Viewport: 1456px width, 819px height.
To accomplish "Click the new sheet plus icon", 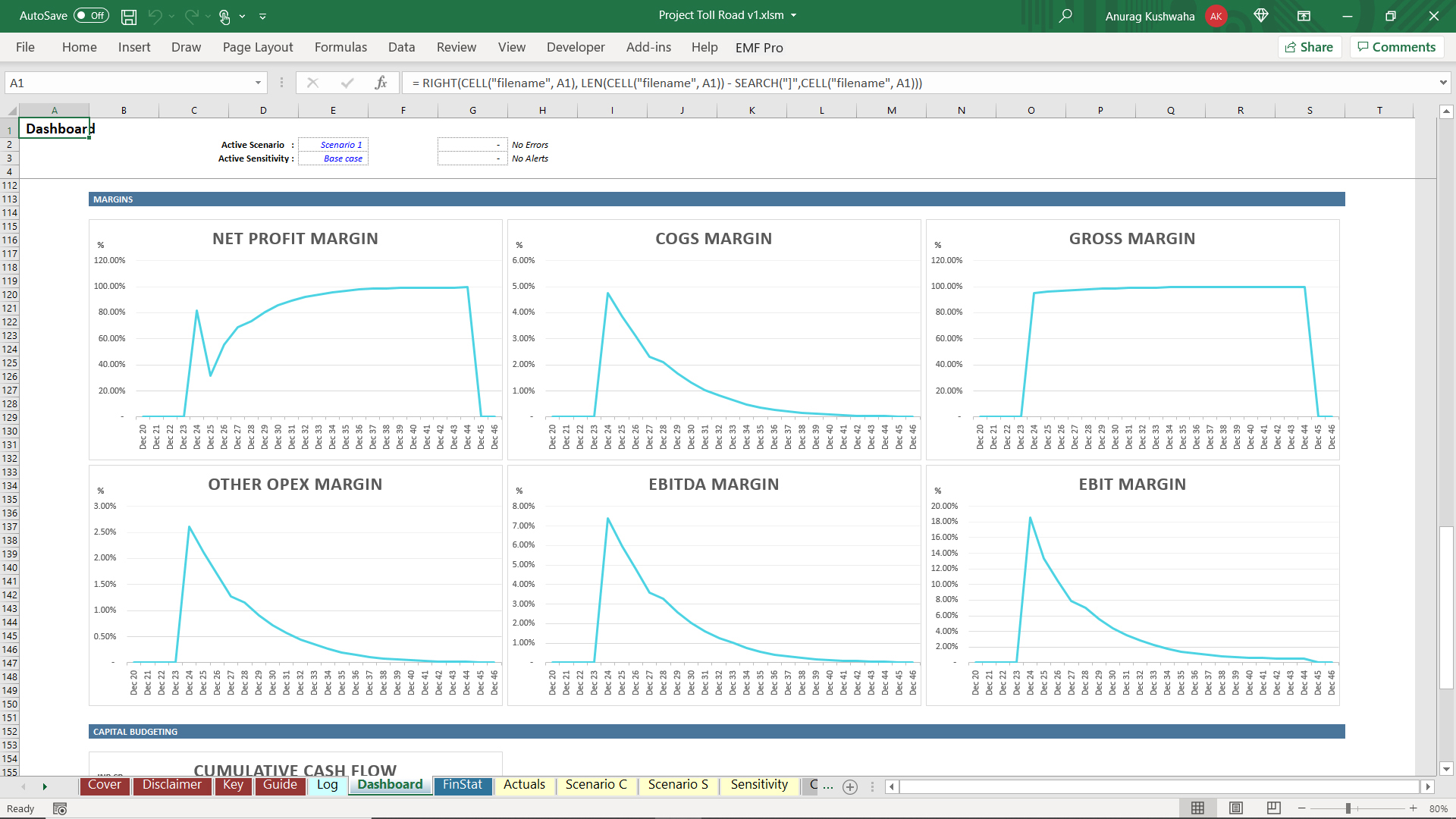I will pyautogui.click(x=850, y=787).
